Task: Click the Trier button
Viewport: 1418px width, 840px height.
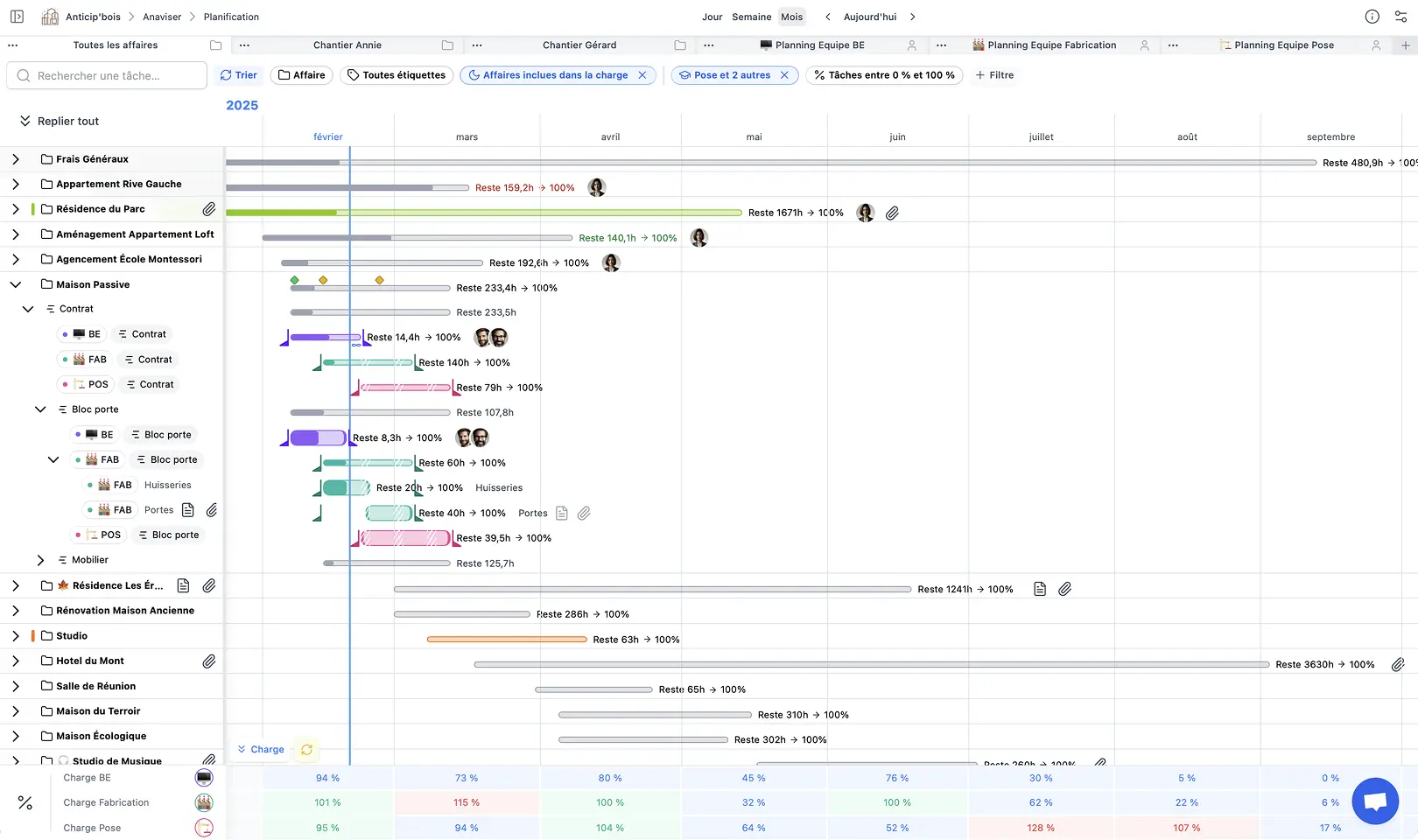Action: (x=238, y=75)
